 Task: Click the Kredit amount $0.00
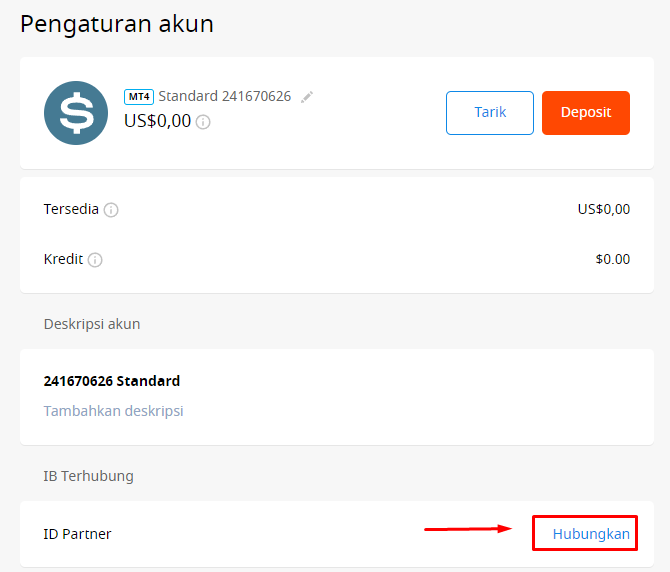pos(612,259)
